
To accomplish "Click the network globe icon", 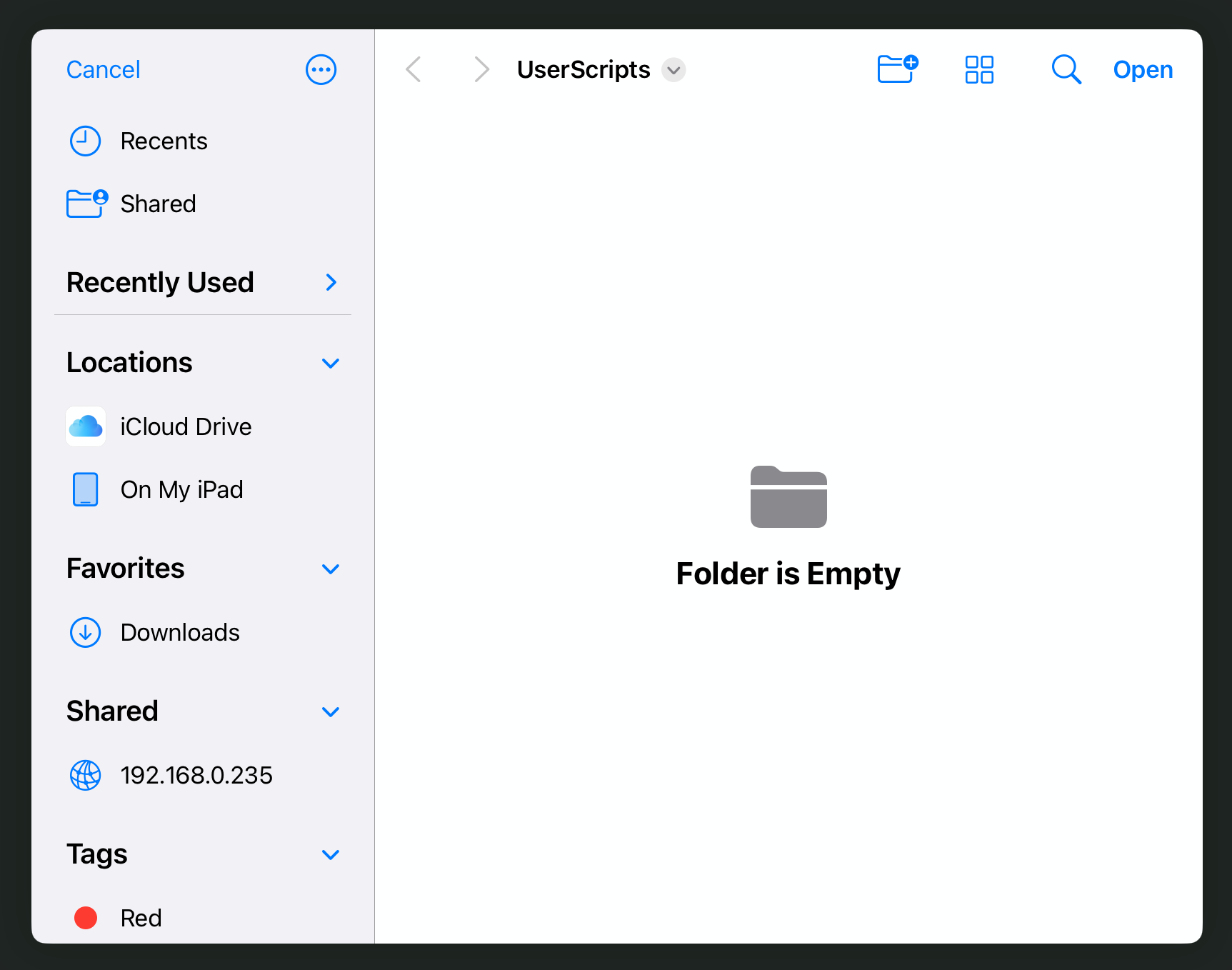I will coord(86,775).
